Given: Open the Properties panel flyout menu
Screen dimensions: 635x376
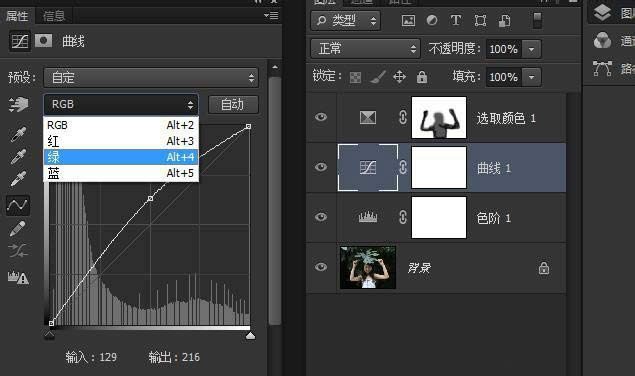Looking at the screenshot, I should click(271, 15).
